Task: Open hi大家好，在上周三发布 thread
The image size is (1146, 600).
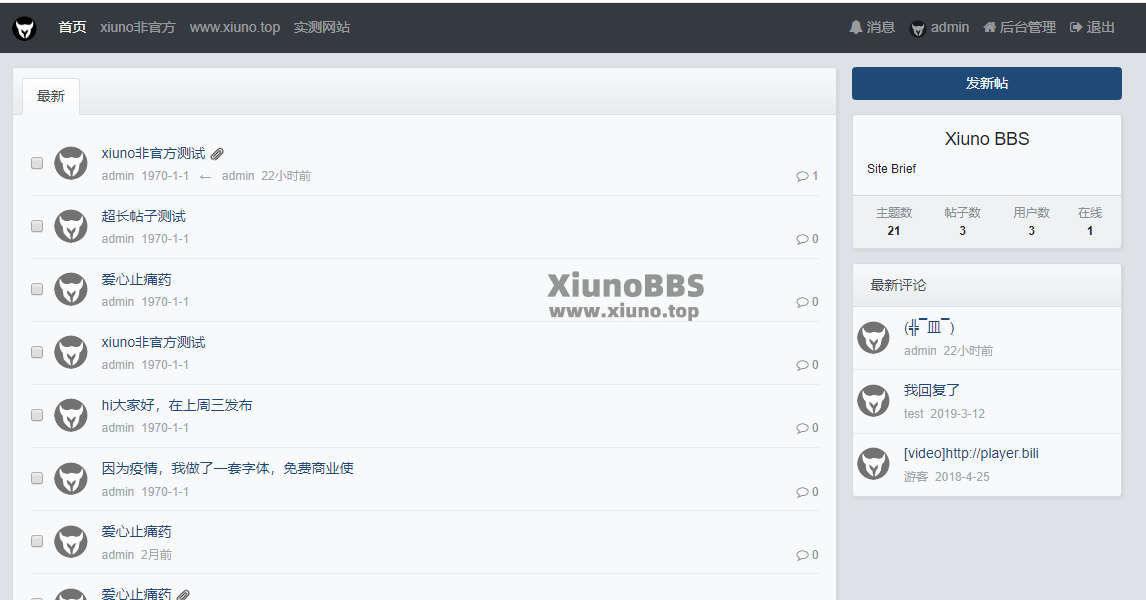Action: pos(177,406)
